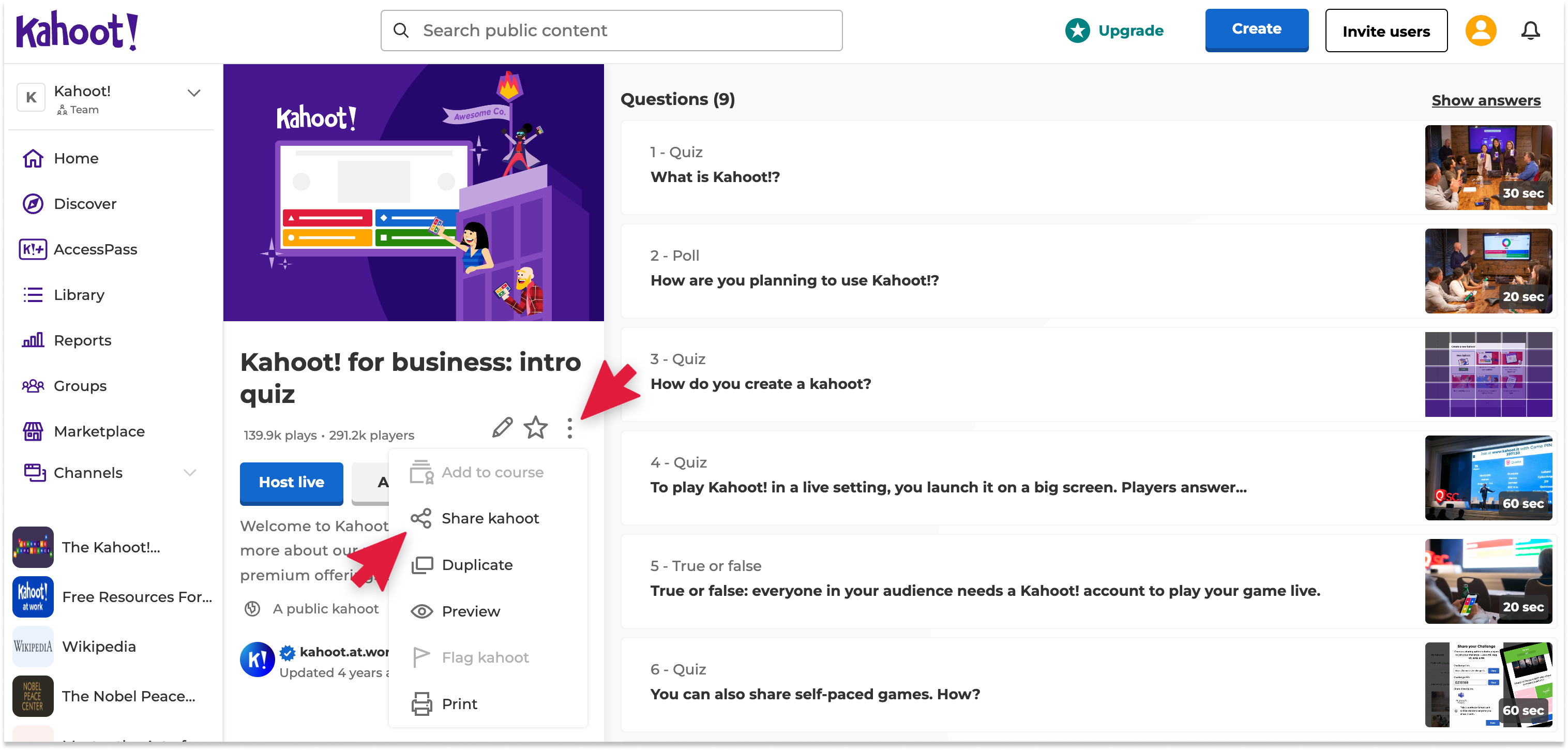
Task: Click question 'What is Kahoot!?'
Action: coord(715,177)
